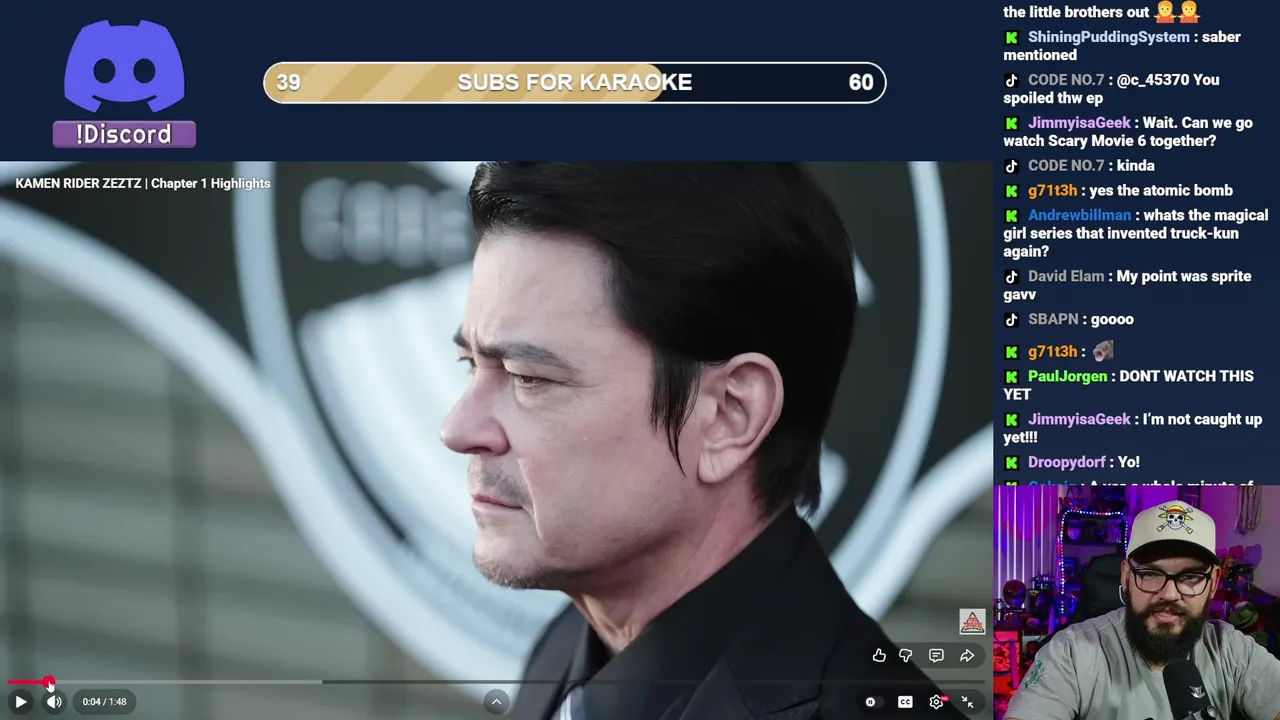
Task: Click the !Discord purple label
Action: 124,134
